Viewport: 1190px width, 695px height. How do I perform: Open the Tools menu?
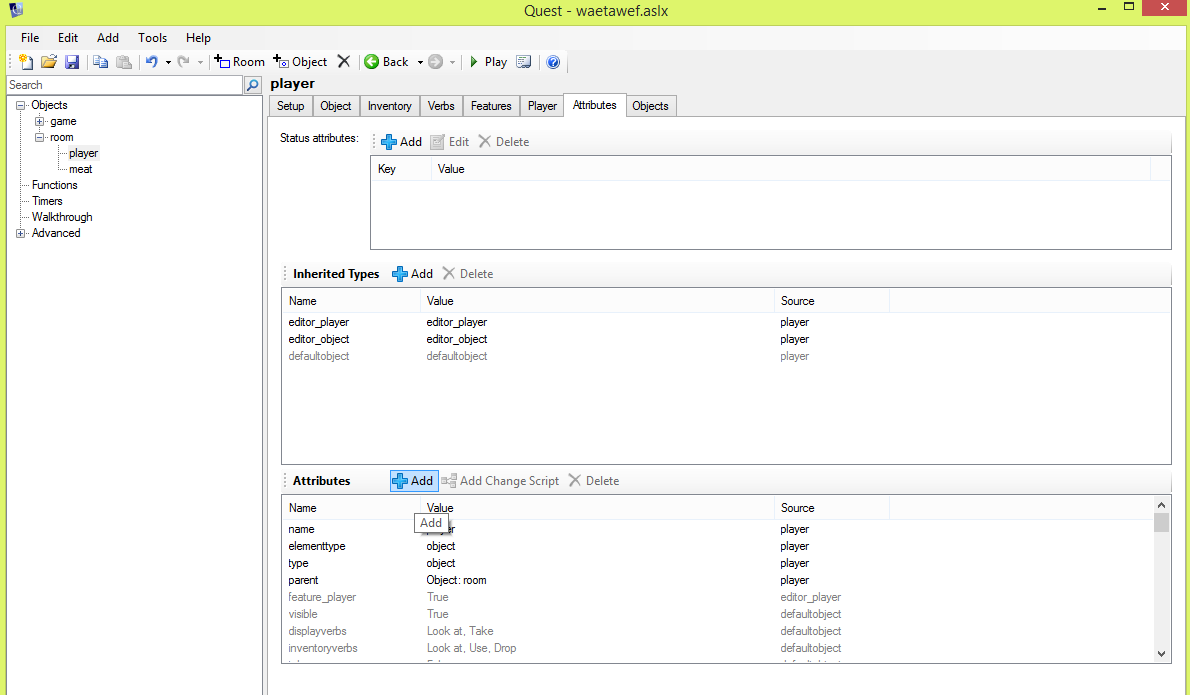coord(153,38)
